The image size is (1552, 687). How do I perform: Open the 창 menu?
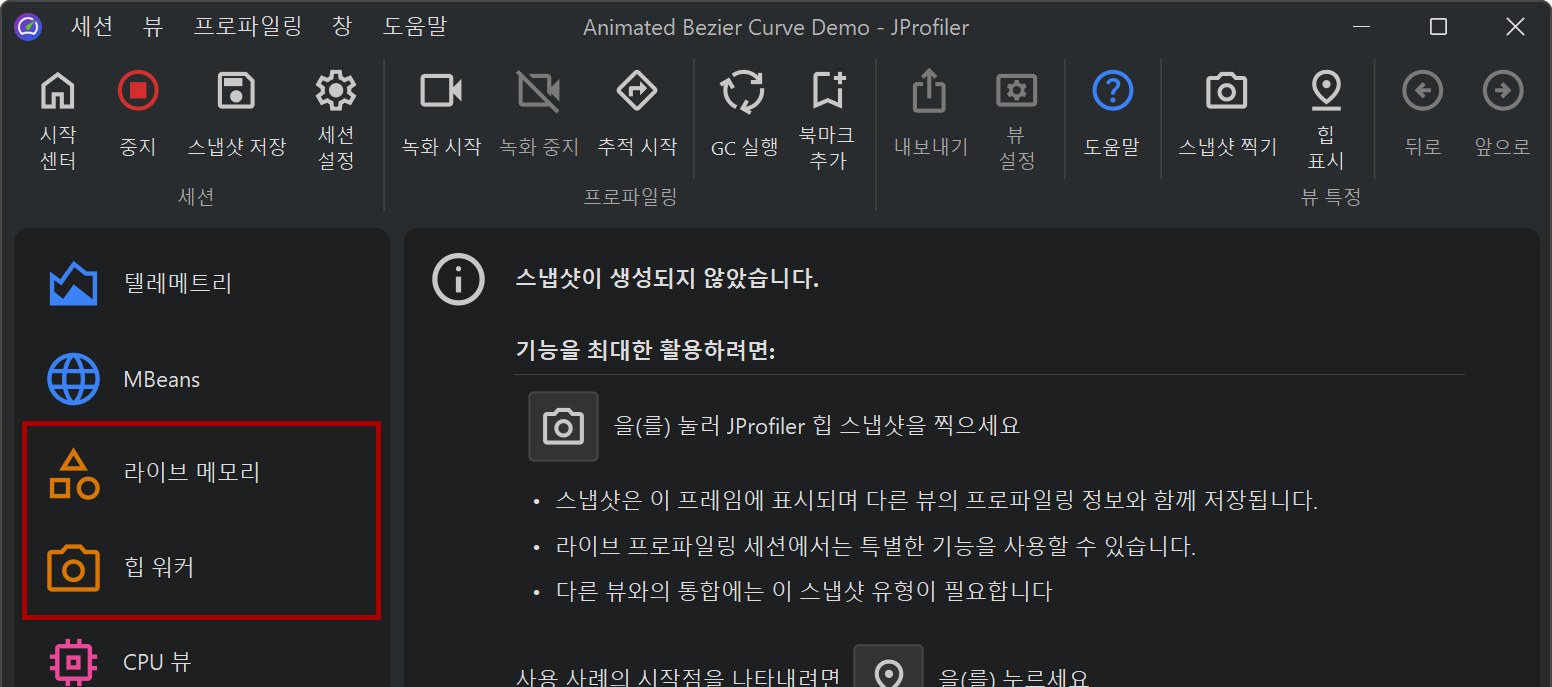pos(342,27)
